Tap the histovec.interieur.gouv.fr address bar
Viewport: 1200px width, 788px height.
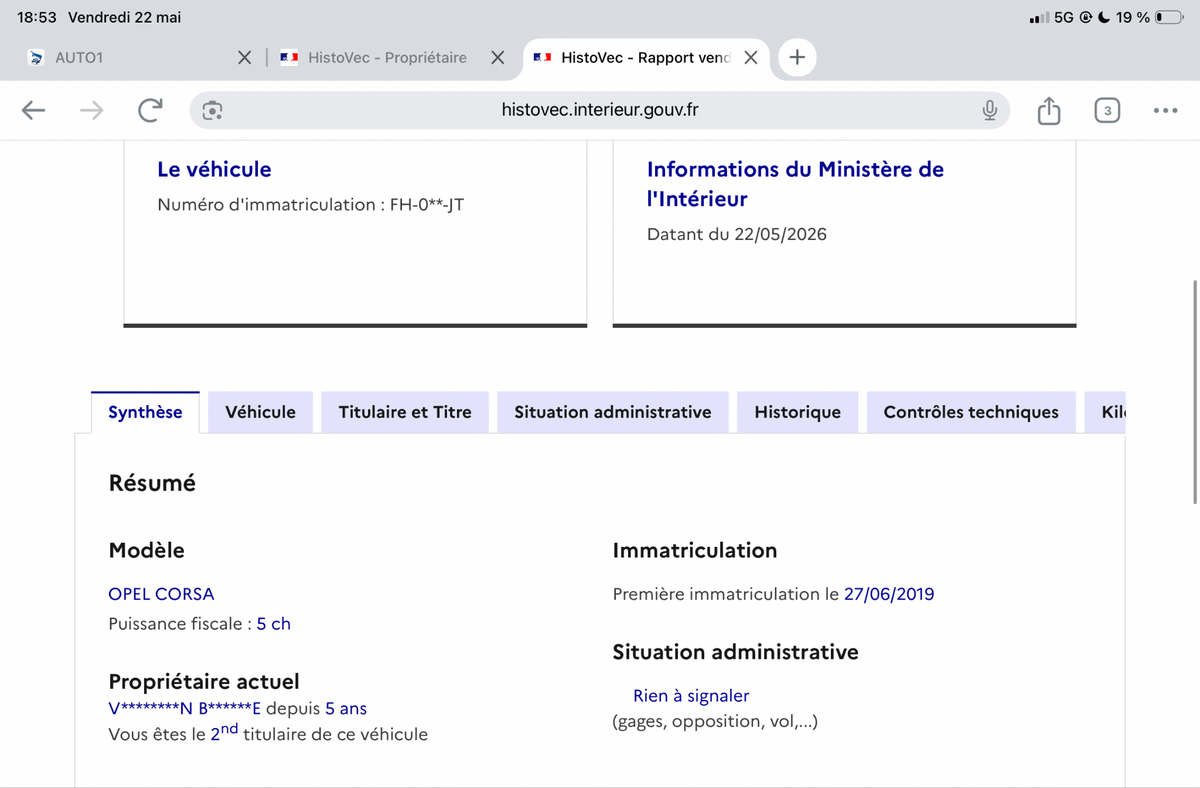coord(600,110)
